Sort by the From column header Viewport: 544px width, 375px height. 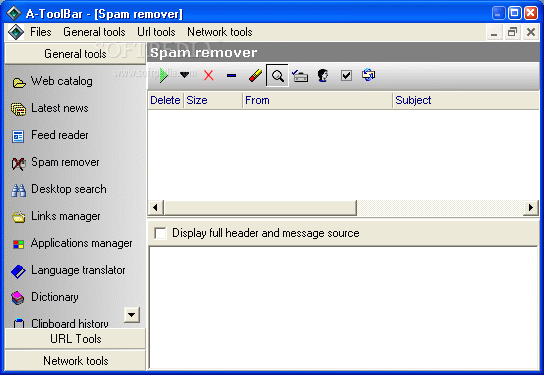pyautogui.click(x=317, y=100)
